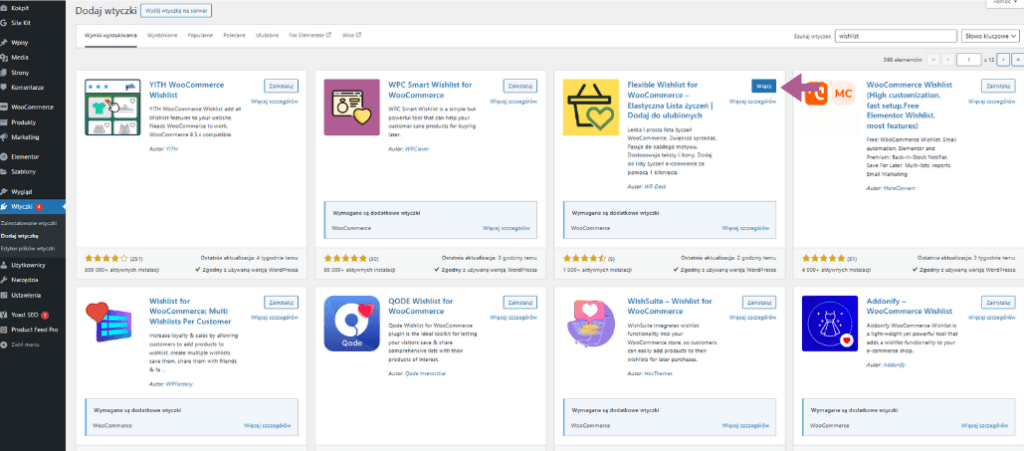Open Marketing megaphone icon
This screenshot has width=1024, height=451.
point(5,137)
